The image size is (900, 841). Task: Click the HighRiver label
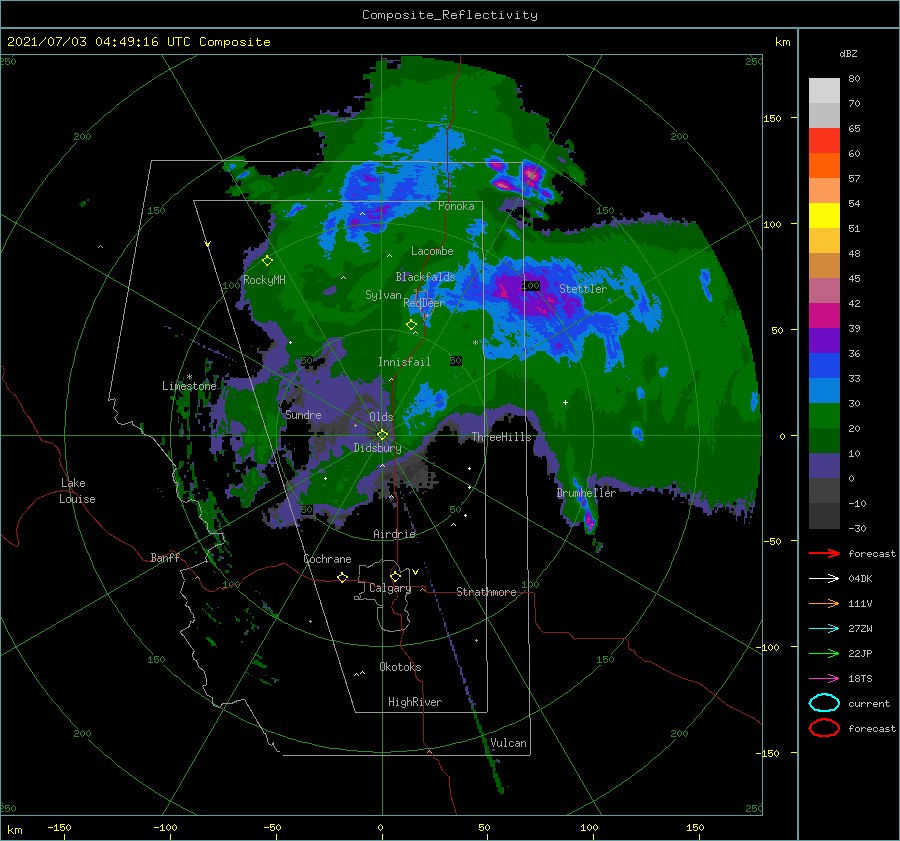point(415,702)
